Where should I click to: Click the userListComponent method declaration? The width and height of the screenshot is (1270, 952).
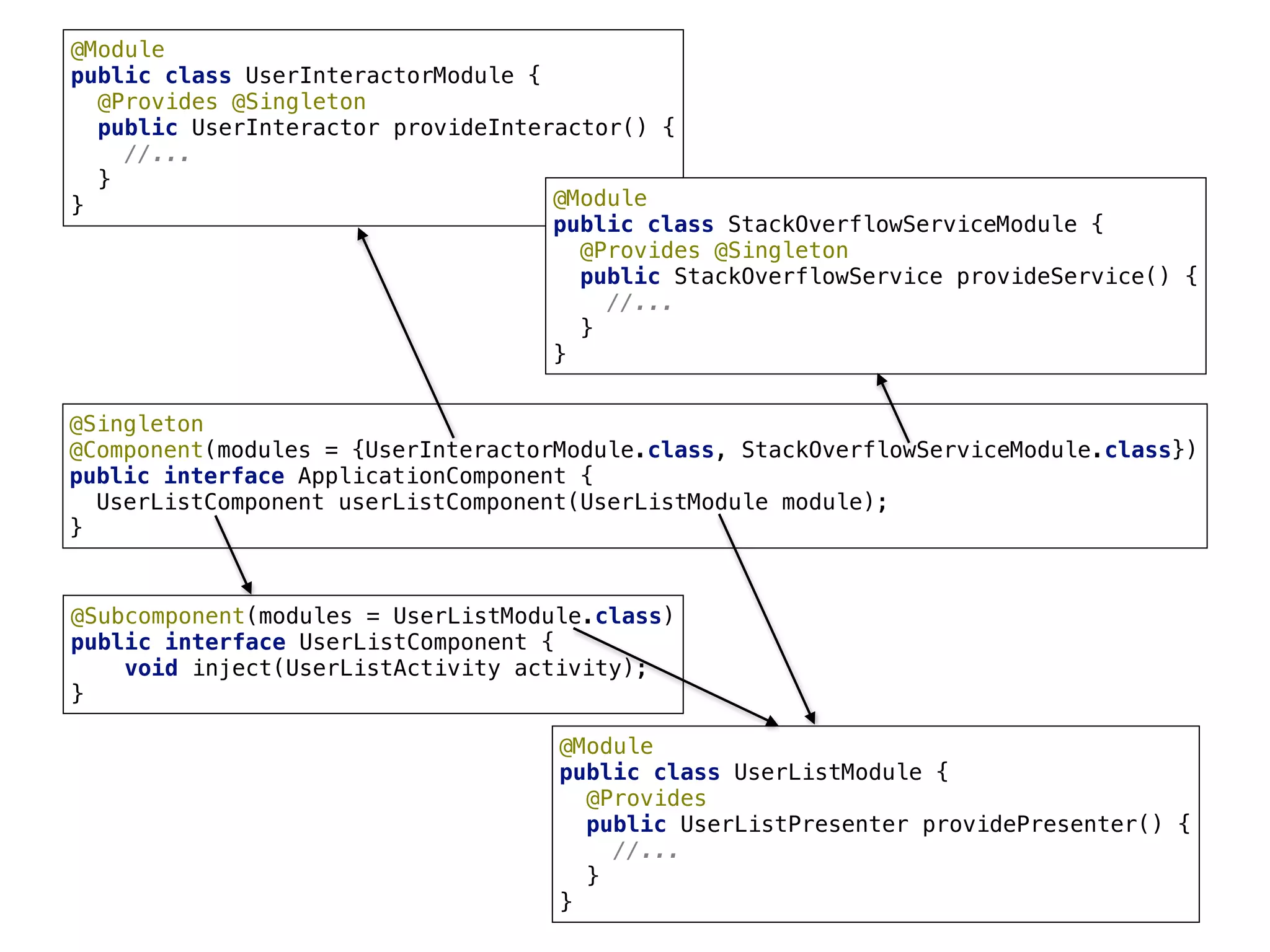[451, 502]
